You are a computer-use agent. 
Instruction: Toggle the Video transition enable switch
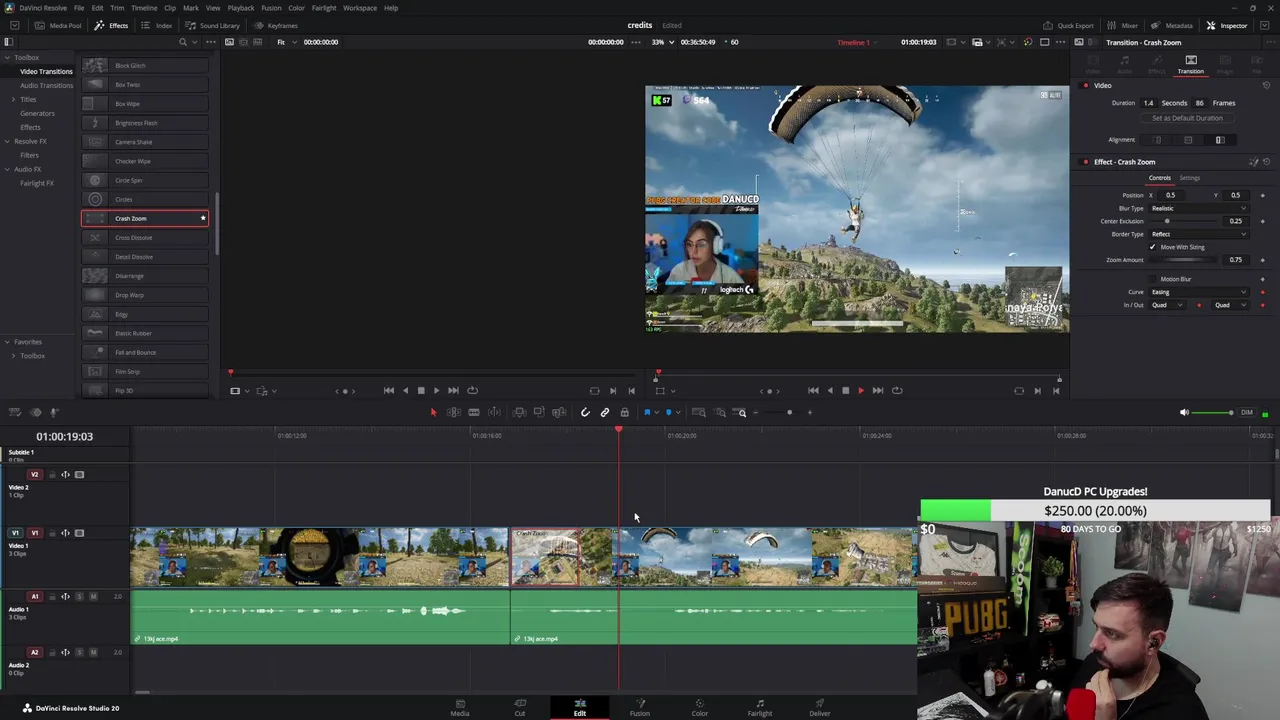click(x=1085, y=86)
